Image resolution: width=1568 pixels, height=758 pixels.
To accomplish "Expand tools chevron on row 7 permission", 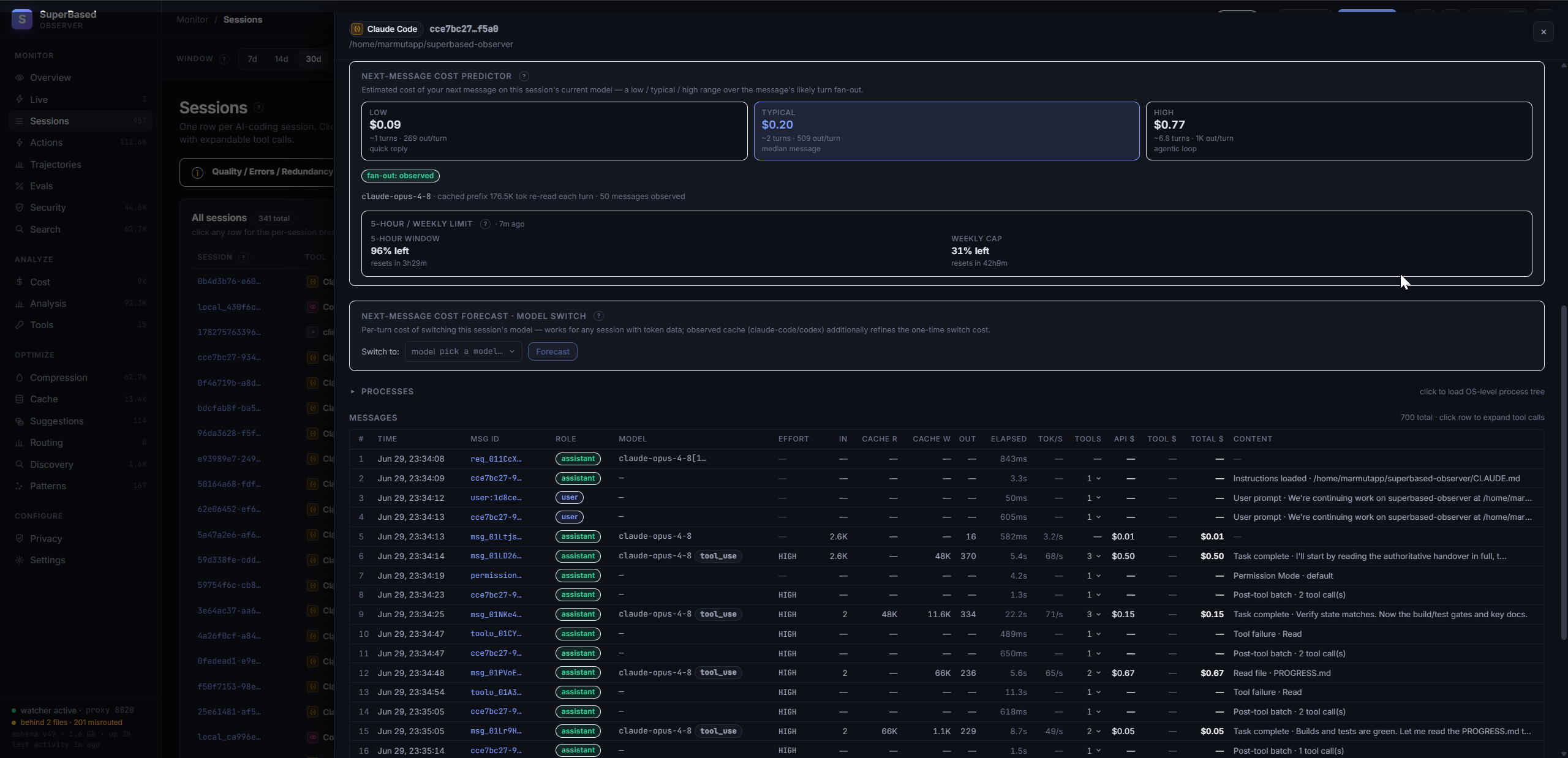I will 1098,576.
